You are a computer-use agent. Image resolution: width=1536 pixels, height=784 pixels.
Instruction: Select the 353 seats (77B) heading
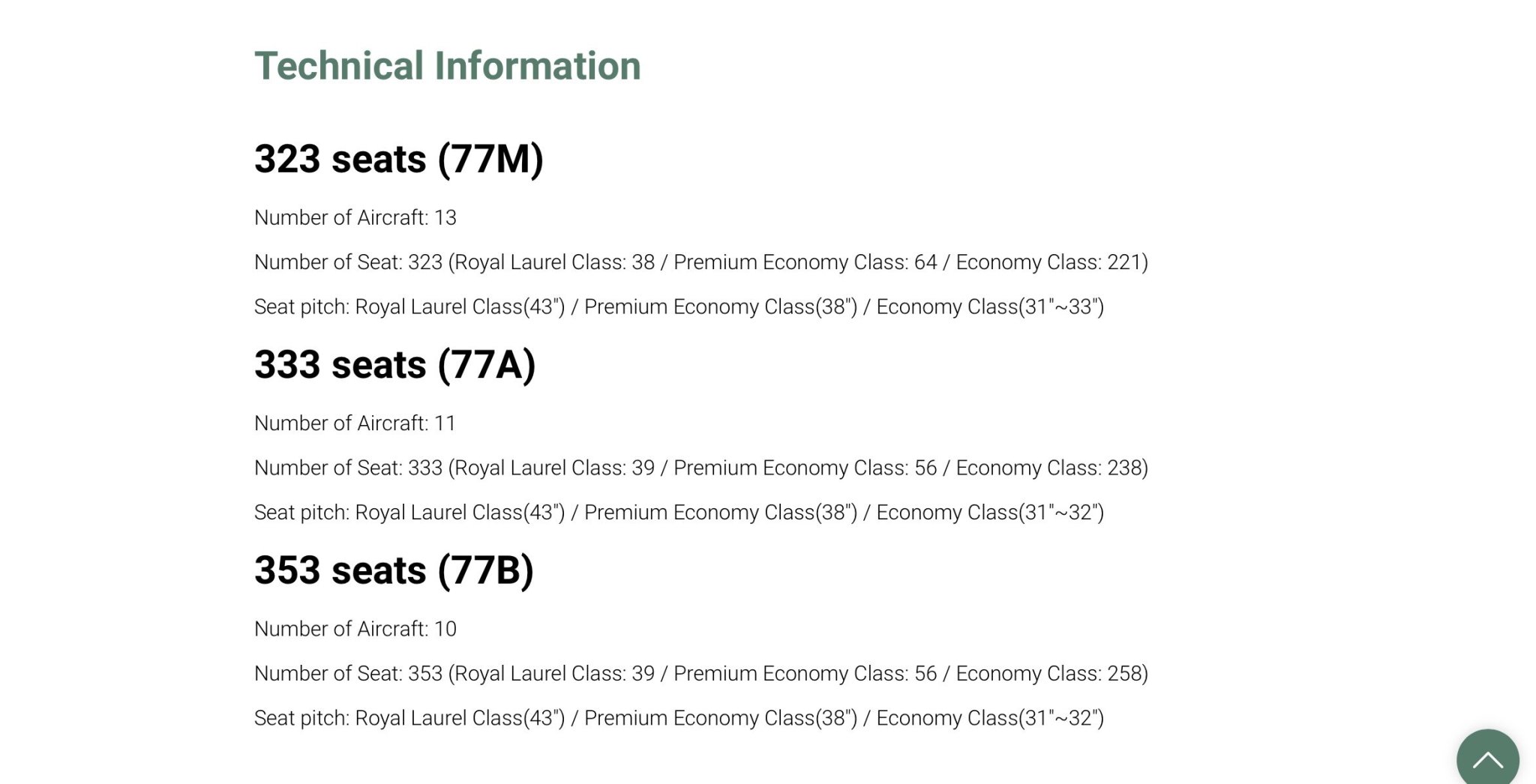pos(394,570)
